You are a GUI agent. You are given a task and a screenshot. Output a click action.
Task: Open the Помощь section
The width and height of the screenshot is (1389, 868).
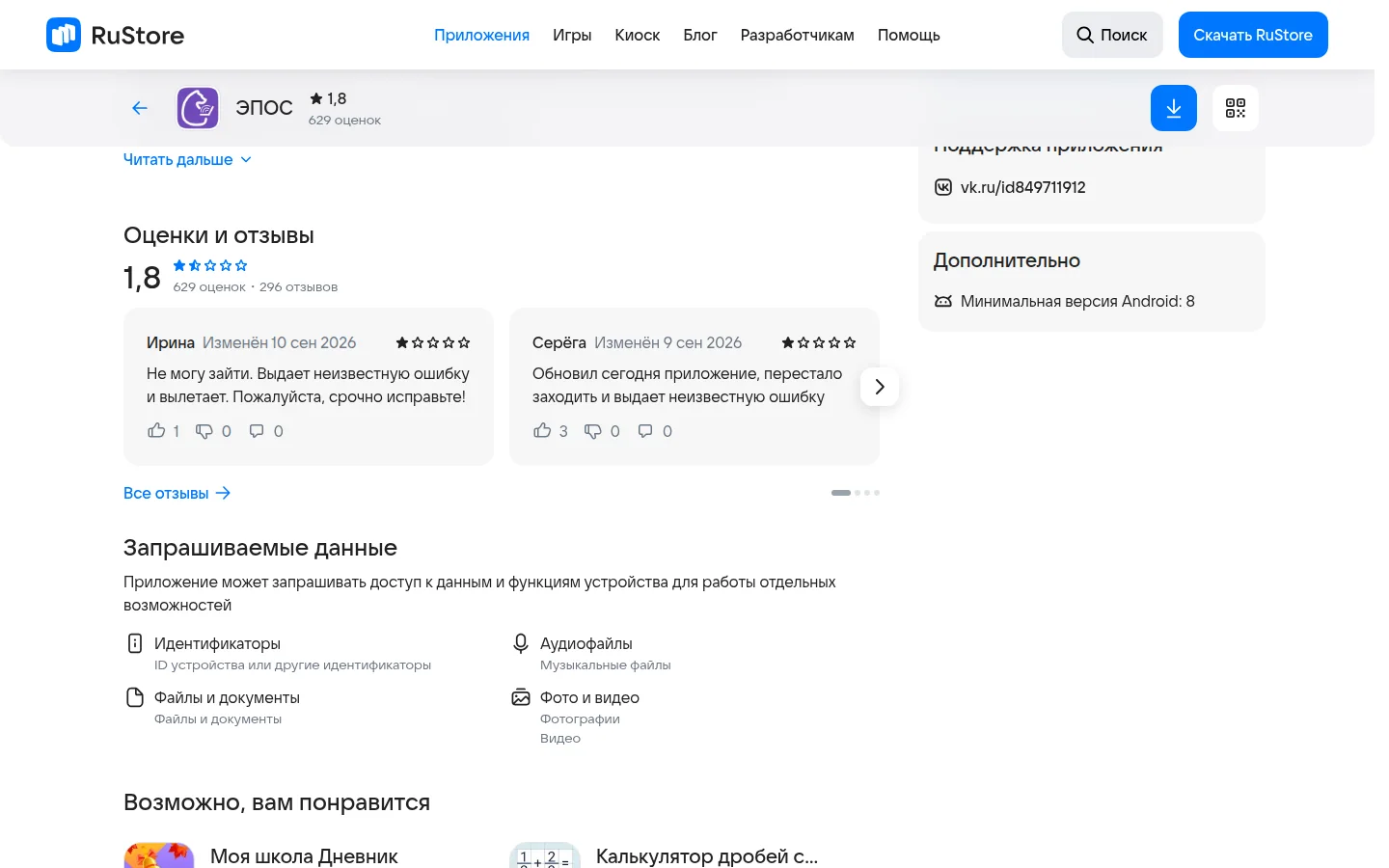(x=909, y=35)
